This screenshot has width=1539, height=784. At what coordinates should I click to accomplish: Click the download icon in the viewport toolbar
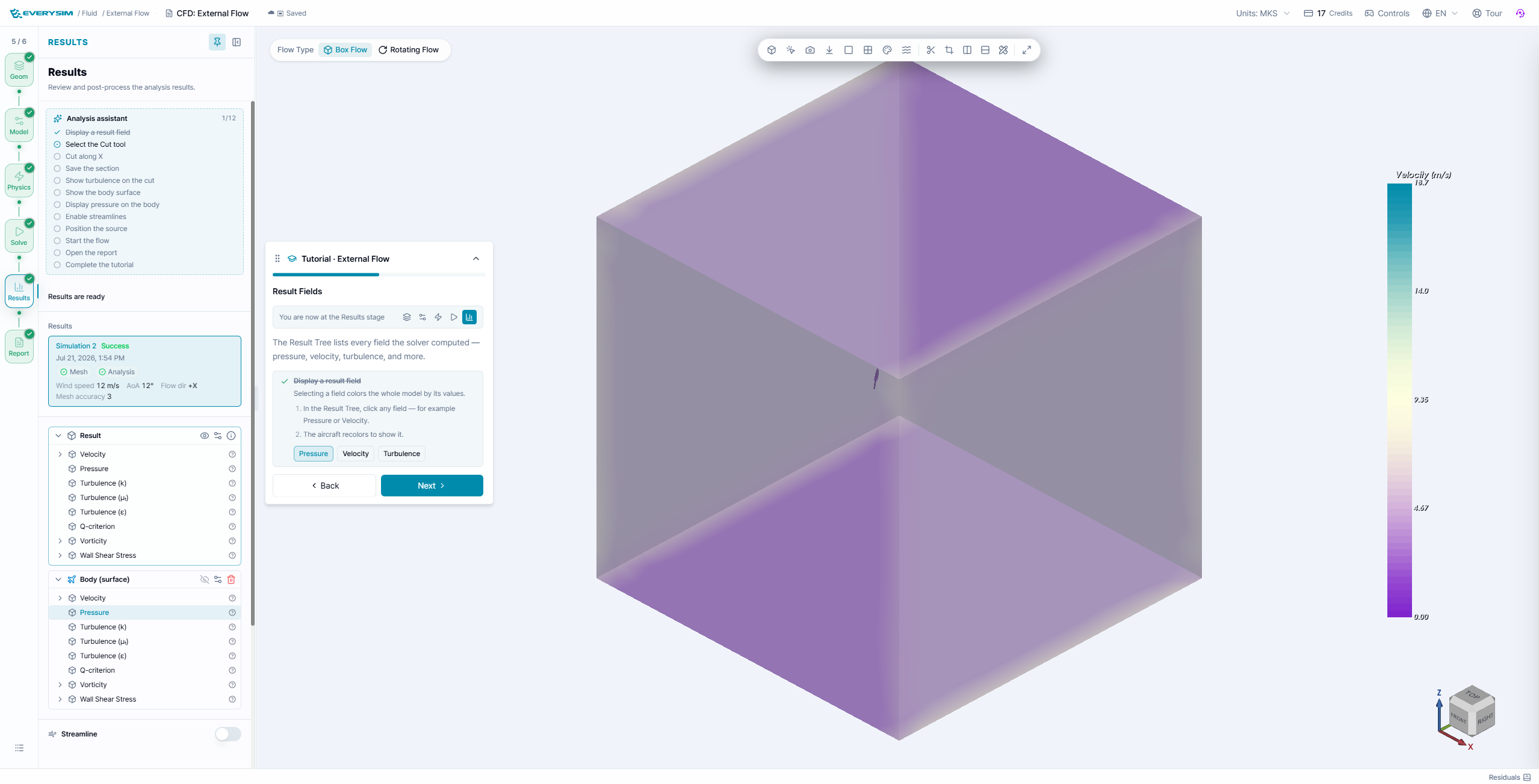pos(829,50)
